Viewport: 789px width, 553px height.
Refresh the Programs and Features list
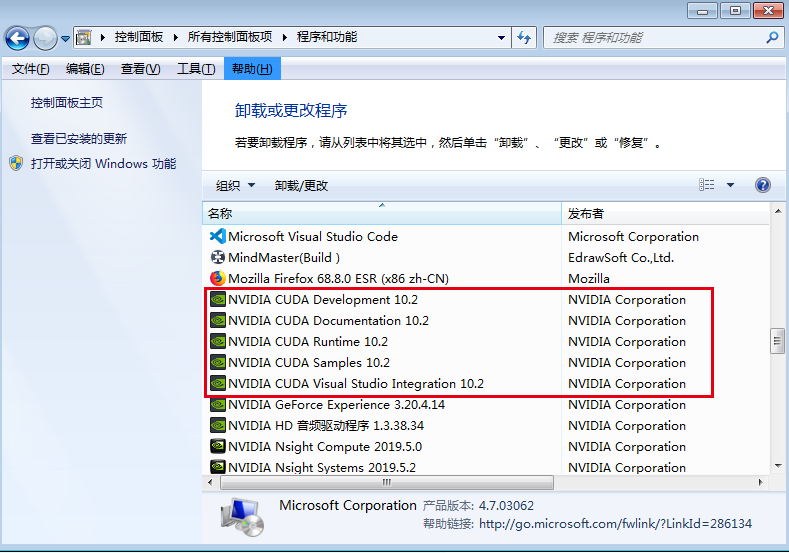coord(524,38)
